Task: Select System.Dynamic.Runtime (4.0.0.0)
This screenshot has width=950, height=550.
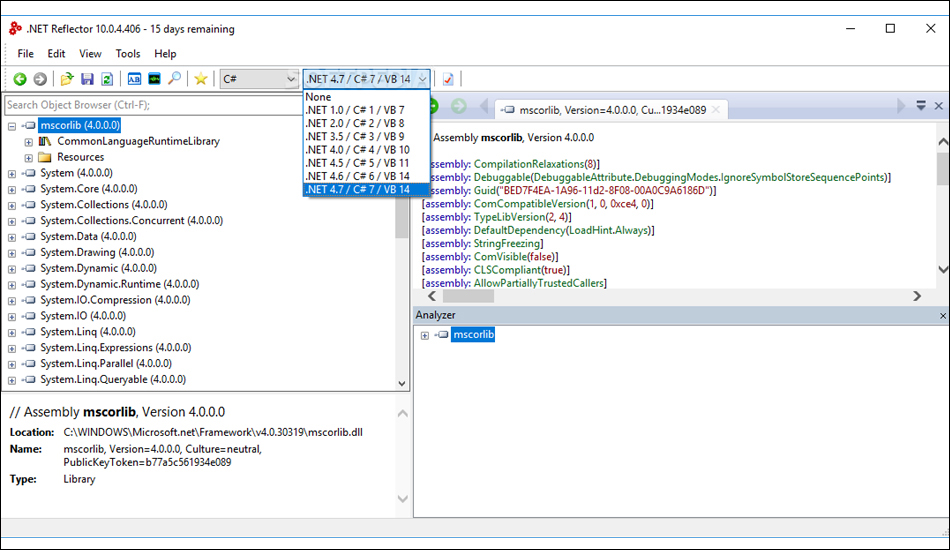Action: [x=119, y=285]
